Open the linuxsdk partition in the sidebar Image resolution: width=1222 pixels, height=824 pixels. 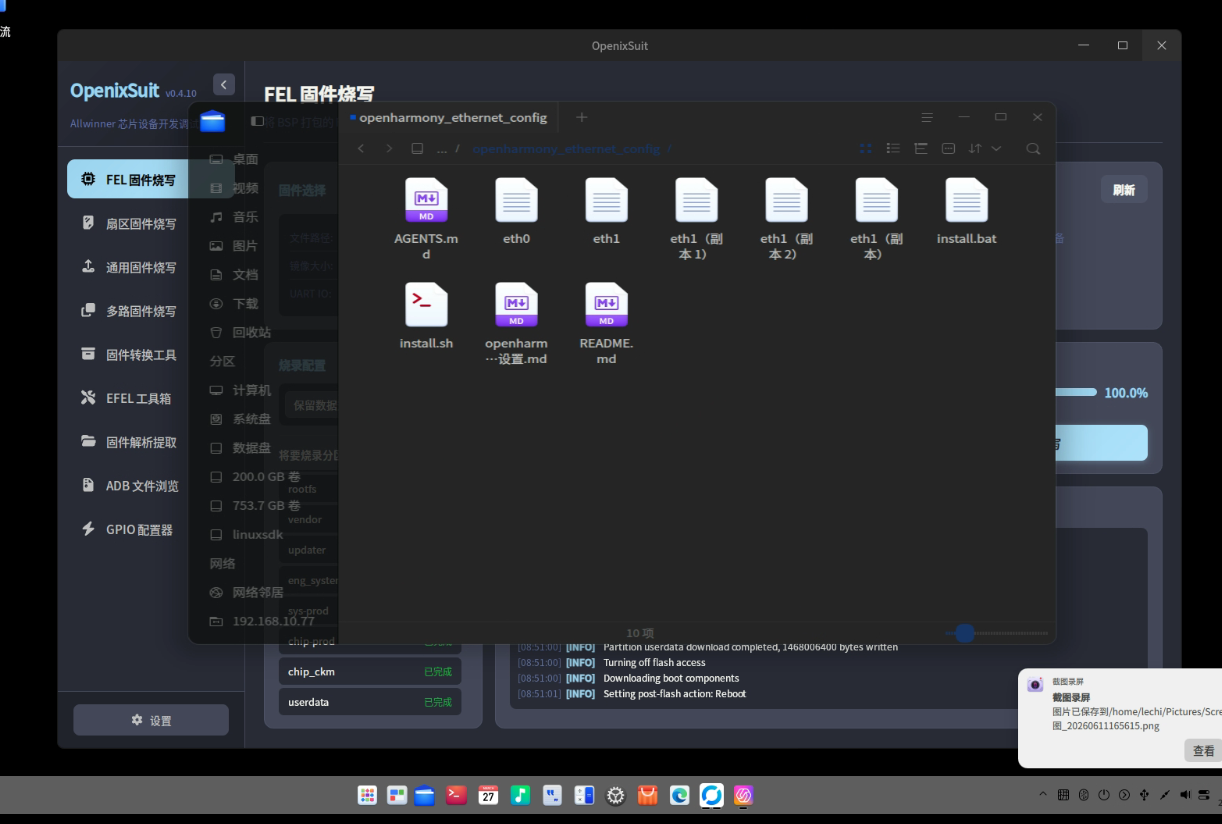click(x=246, y=534)
